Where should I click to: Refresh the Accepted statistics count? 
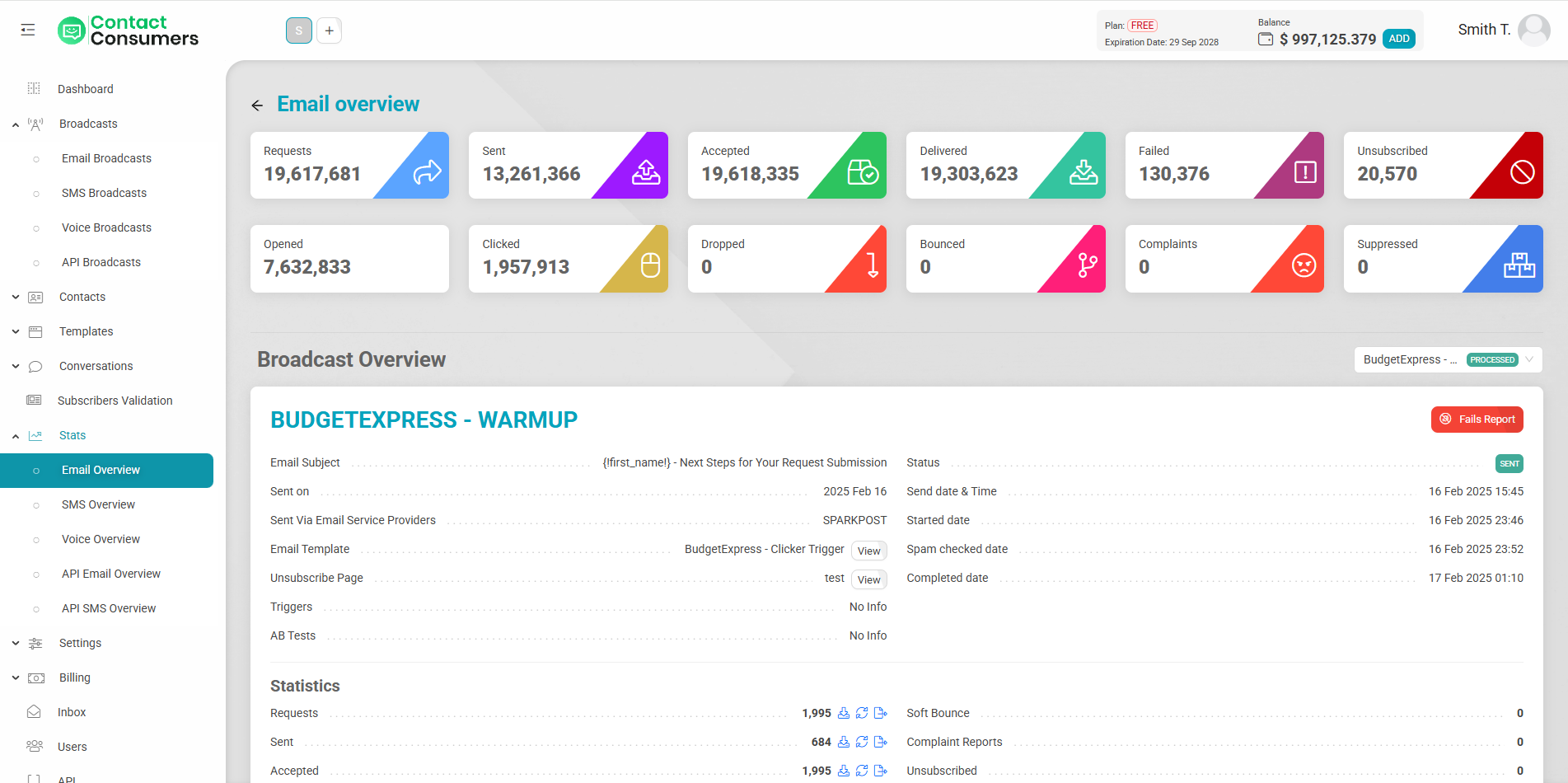coord(862,771)
